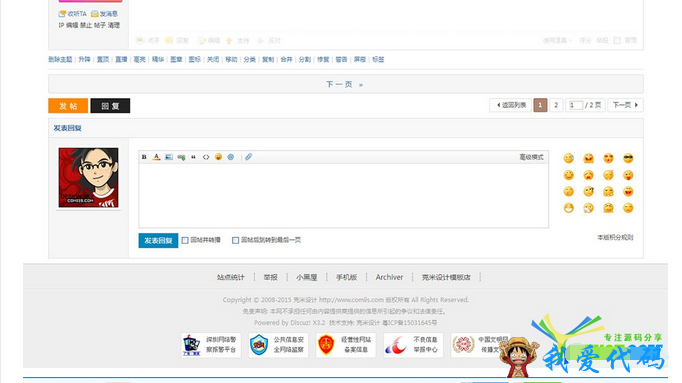Insert a link using editor toolbar
Screen dimensions: 682x383
click(181, 157)
